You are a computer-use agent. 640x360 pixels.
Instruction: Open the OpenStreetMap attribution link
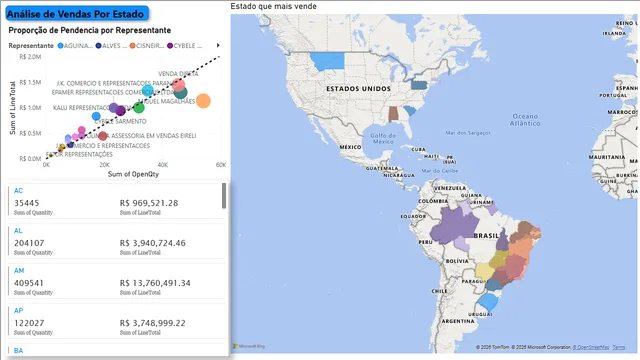591,347
